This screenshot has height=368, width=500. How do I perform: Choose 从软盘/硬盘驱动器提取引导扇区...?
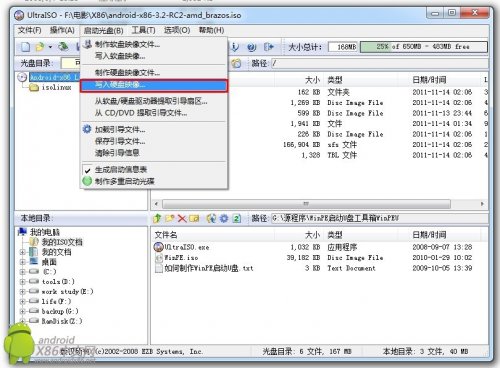tap(154, 101)
